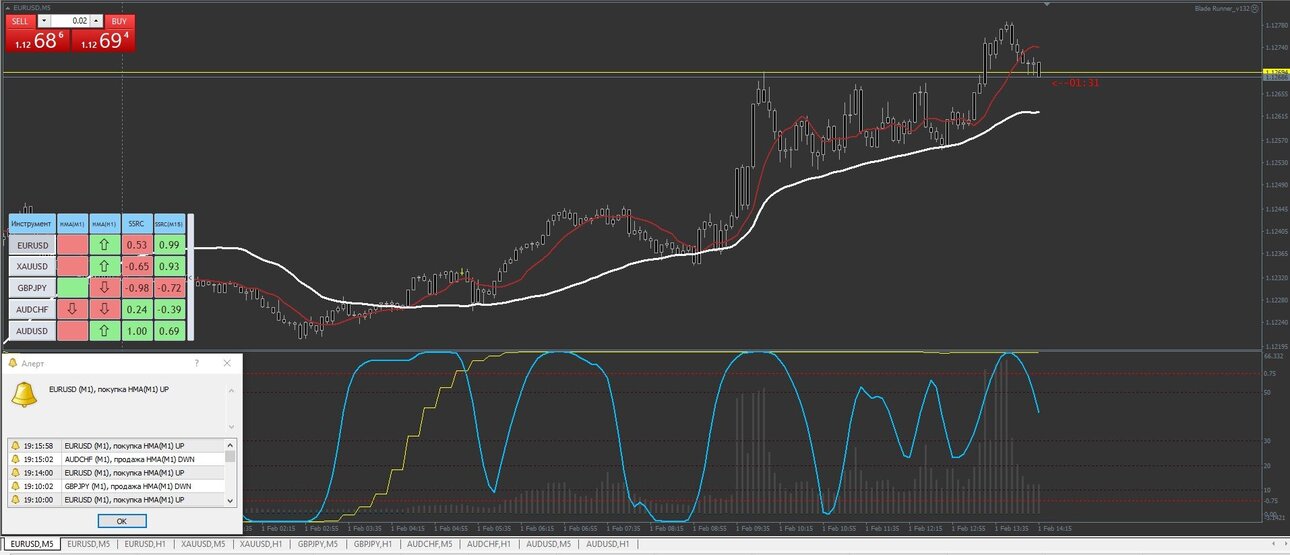Click the SSRC(M15) column header
Screen dimensions: 1290x555
[x=169, y=224]
